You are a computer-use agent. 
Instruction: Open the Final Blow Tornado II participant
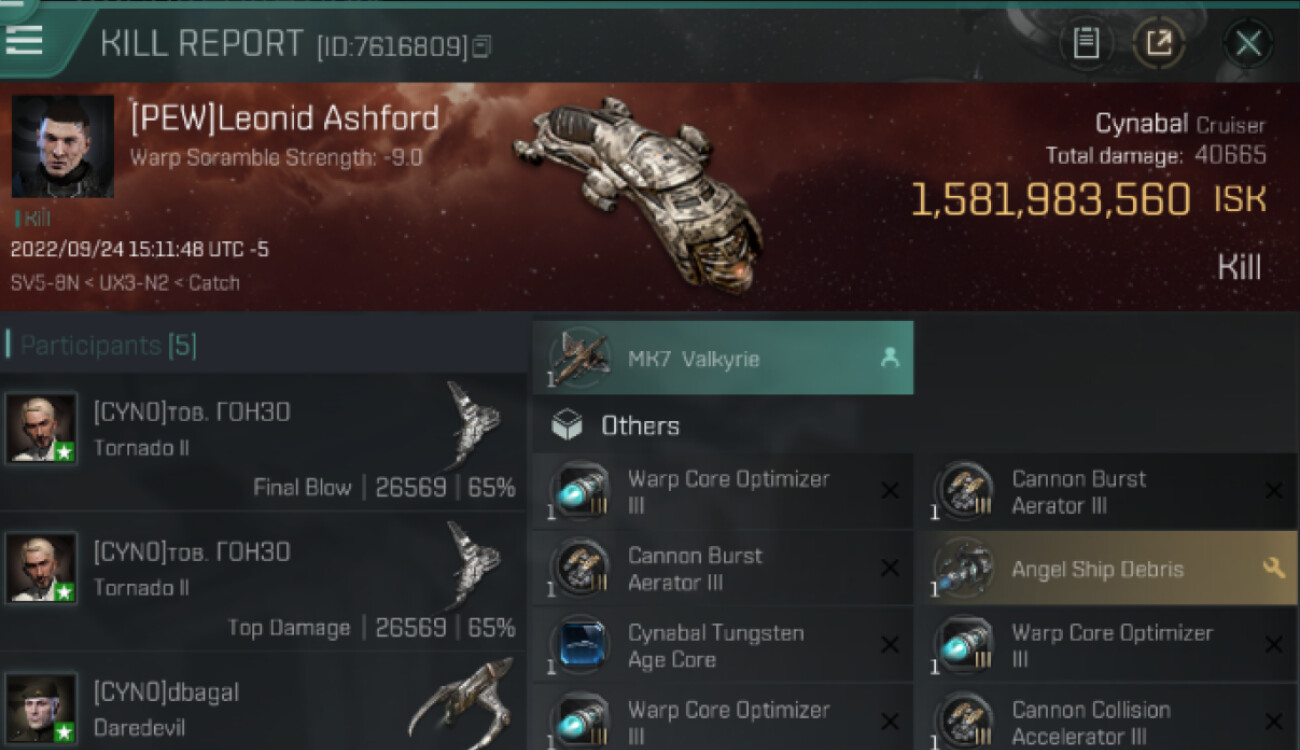pyautogui.click(x=264, y=442)
